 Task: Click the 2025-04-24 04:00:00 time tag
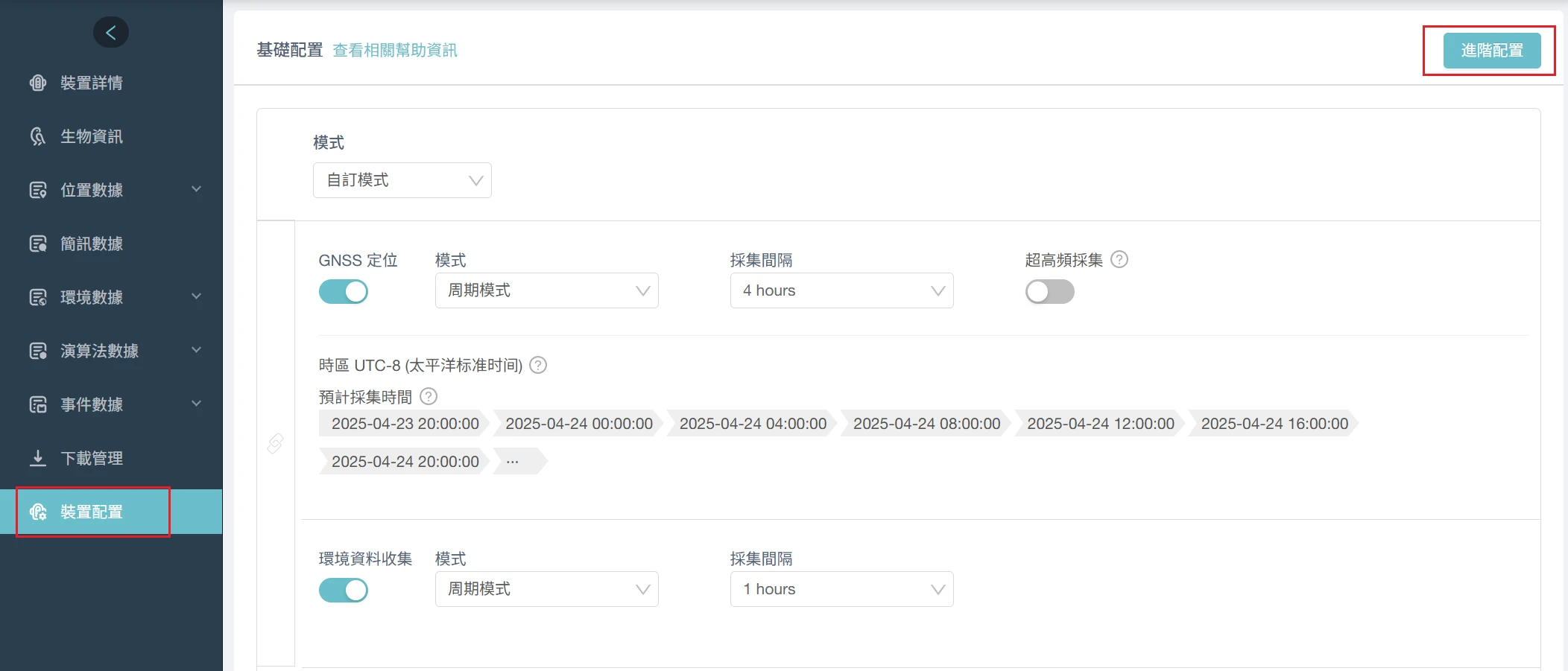[x=753, y=424]
